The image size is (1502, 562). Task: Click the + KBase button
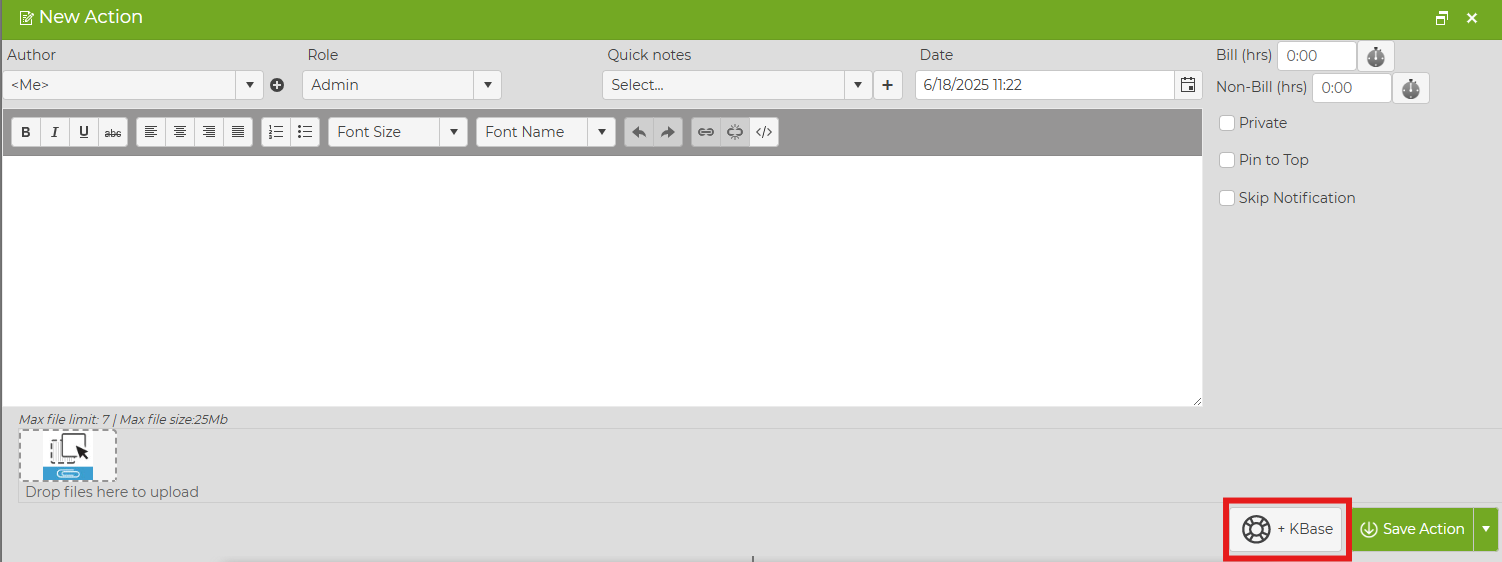pos(1286,529)
